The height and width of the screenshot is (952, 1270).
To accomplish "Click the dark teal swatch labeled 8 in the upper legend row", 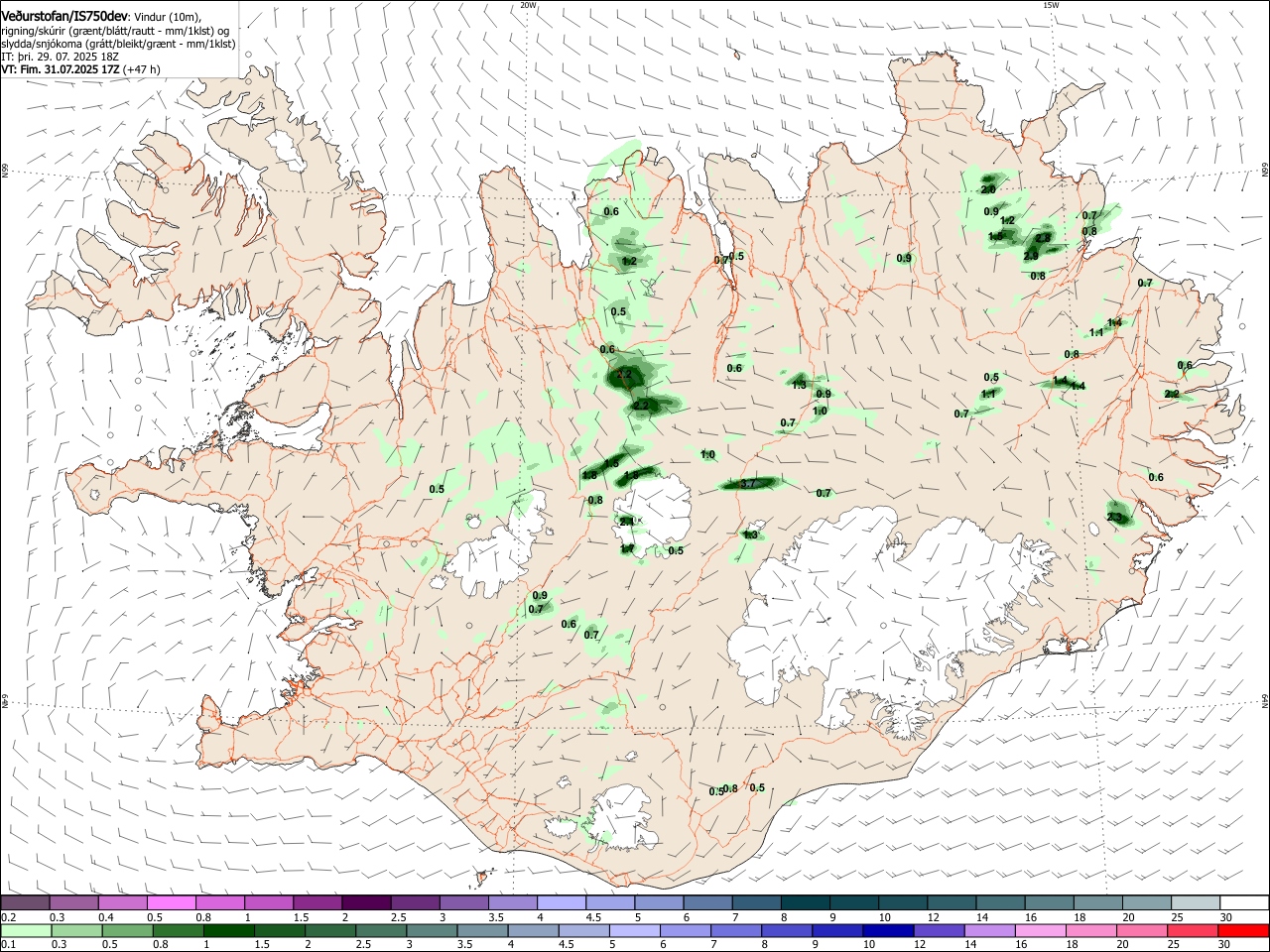I will (x=804, y=903).
